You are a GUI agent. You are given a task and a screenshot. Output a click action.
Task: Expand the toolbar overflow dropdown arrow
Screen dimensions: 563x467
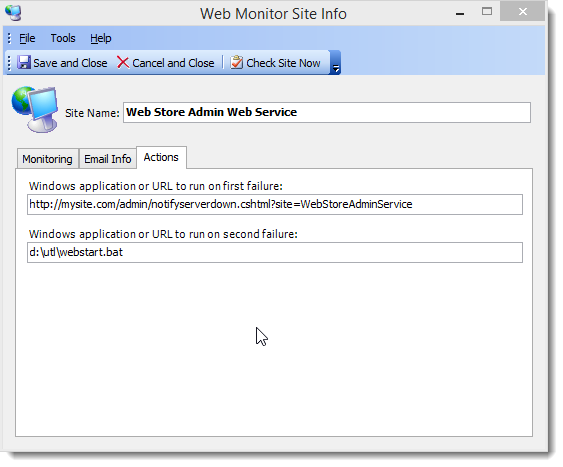pos(335,62)
